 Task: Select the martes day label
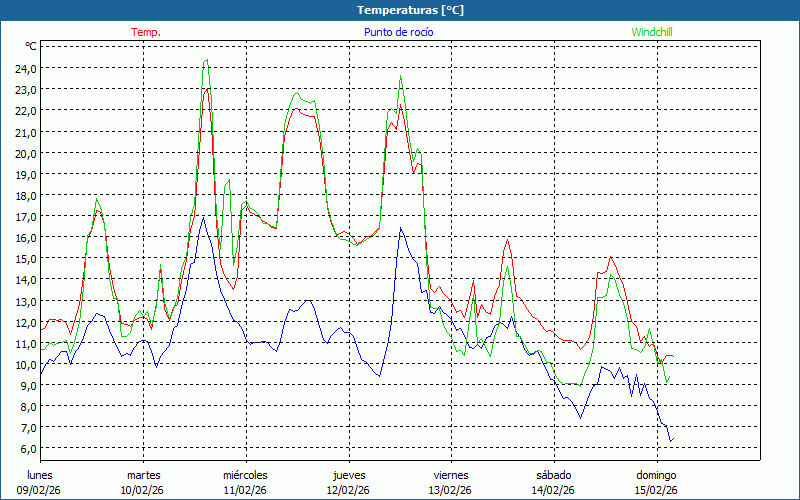coord(143,475)
